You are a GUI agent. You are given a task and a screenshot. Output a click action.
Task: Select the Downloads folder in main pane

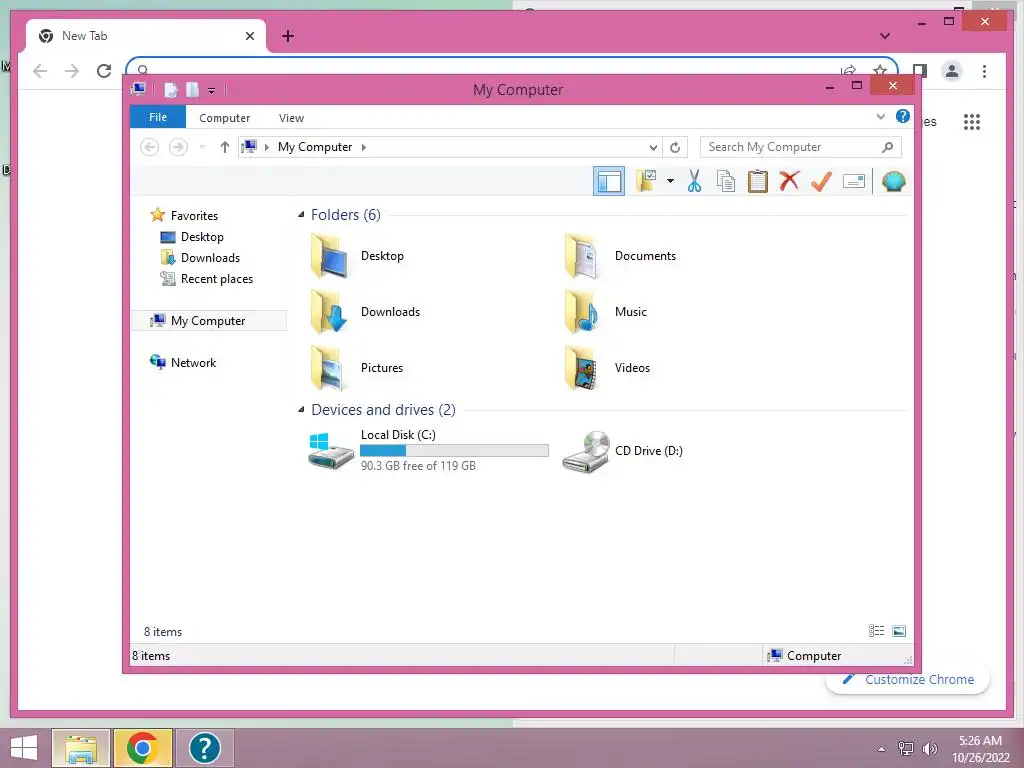328,312
